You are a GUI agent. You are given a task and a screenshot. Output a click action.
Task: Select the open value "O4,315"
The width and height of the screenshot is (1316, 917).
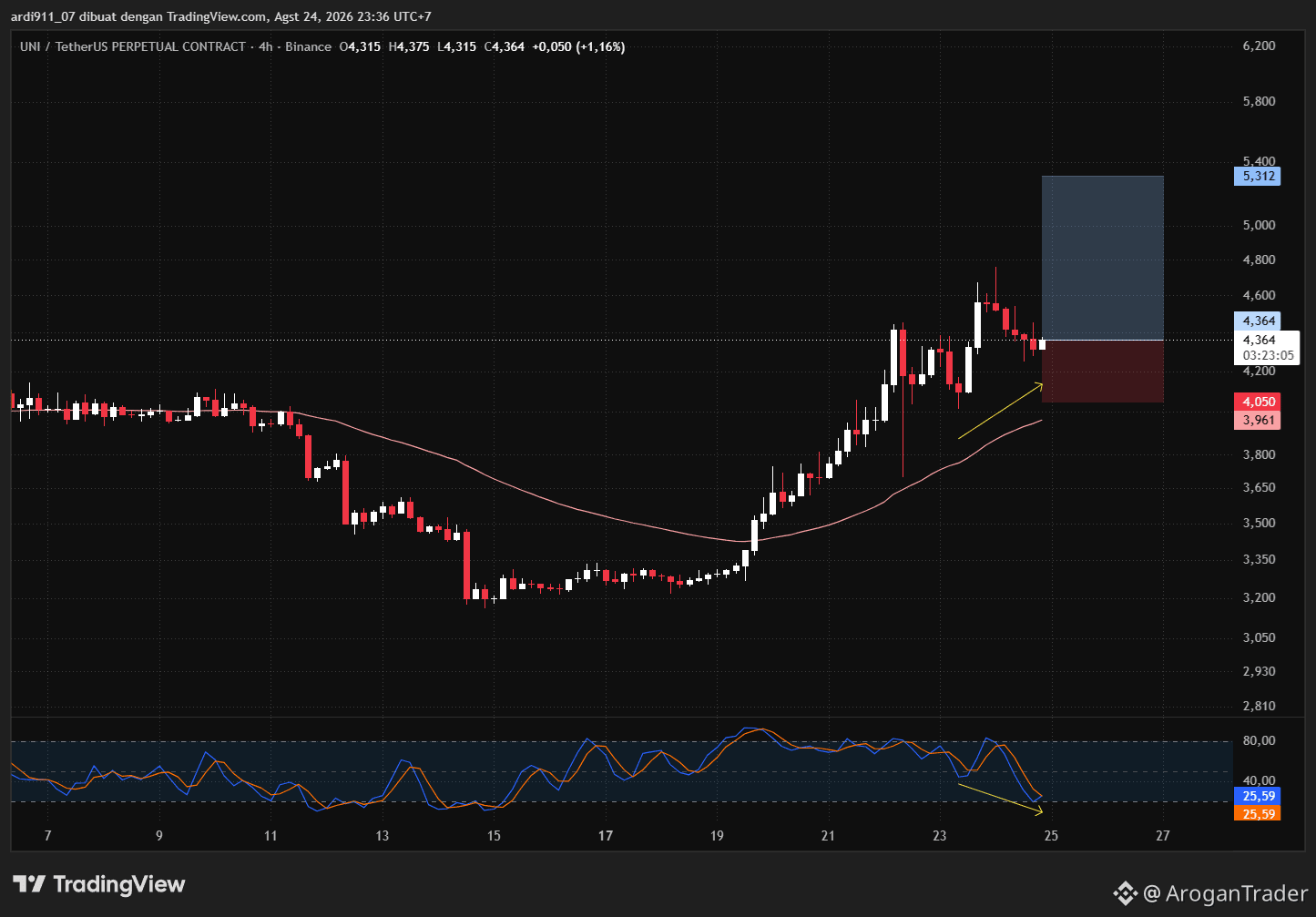pos(360,46)
